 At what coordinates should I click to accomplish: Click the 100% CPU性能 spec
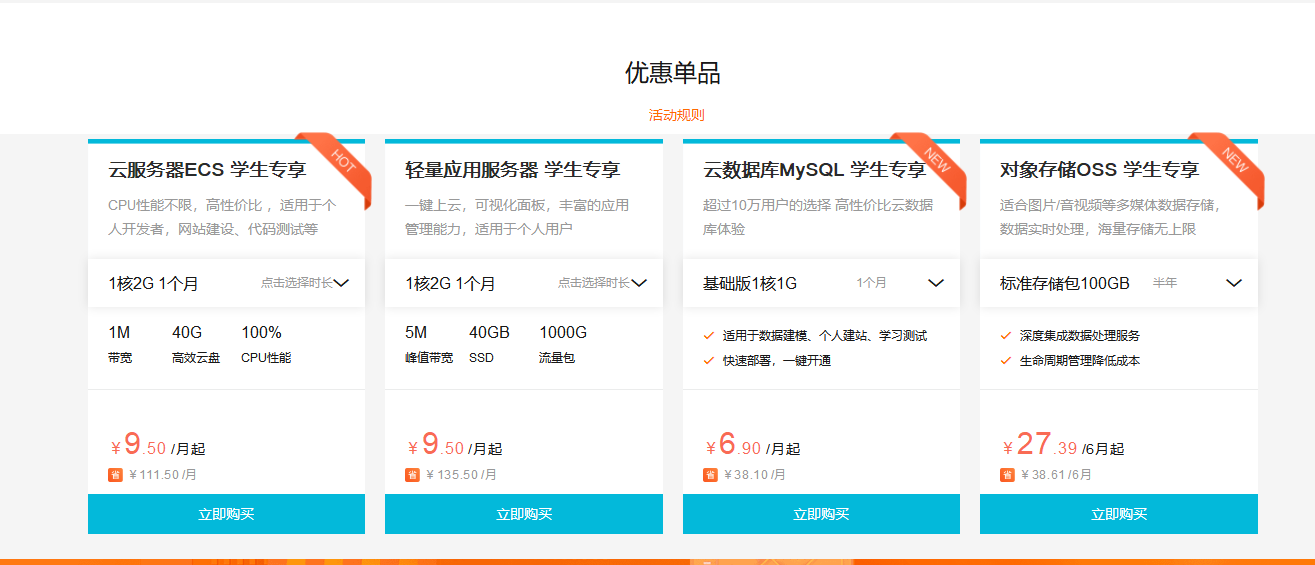[x=266, y=344]
